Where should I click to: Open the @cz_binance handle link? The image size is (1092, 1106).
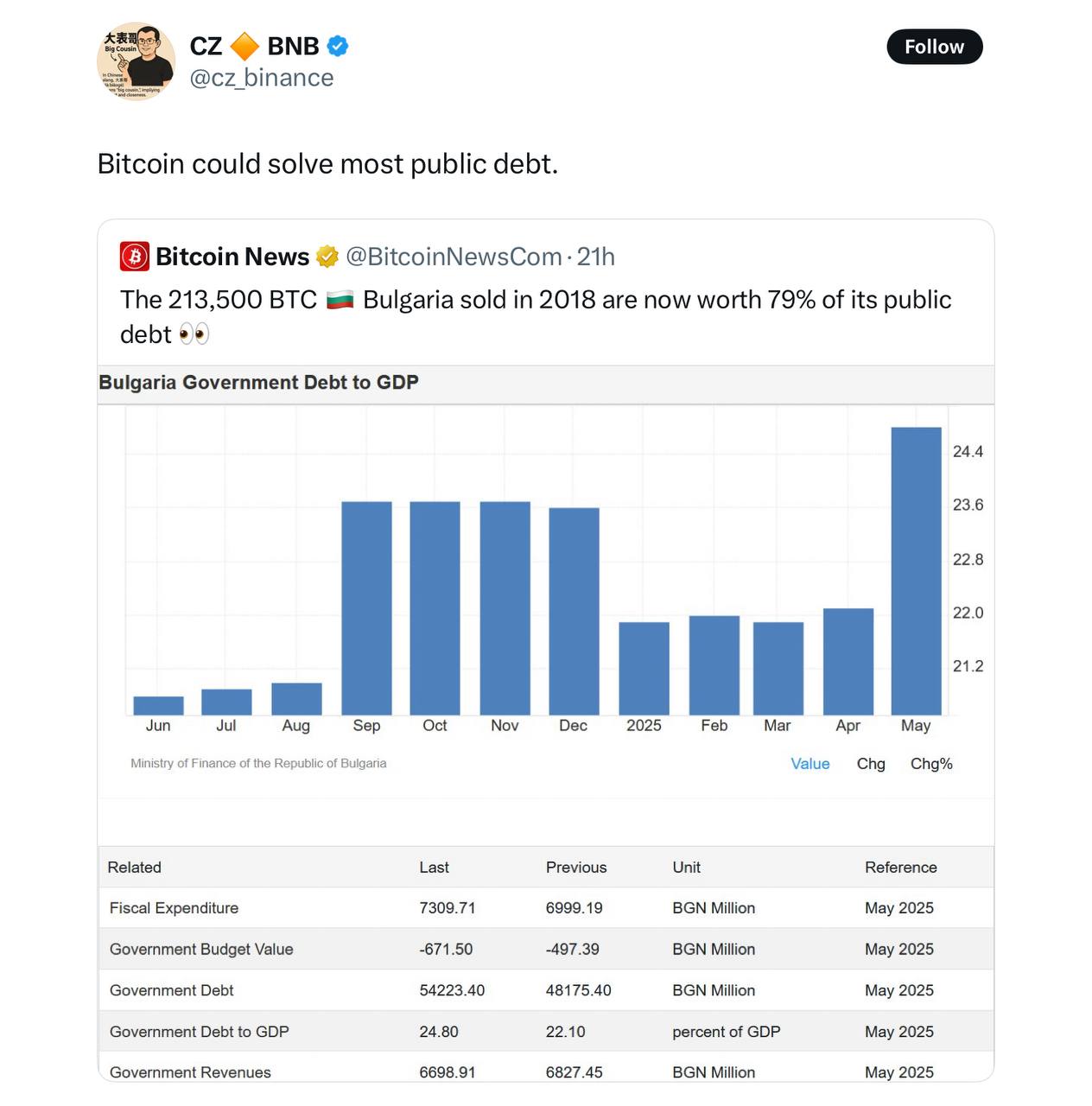tap(262, 78)
